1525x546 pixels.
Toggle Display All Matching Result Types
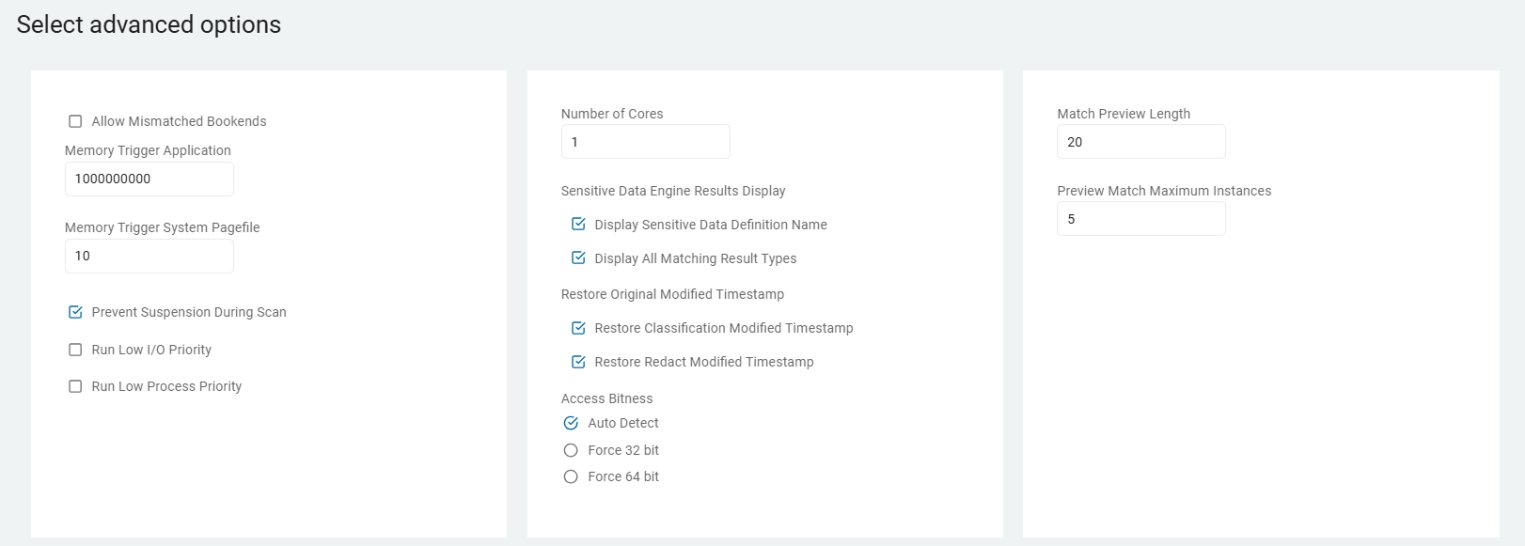(578, 258)
